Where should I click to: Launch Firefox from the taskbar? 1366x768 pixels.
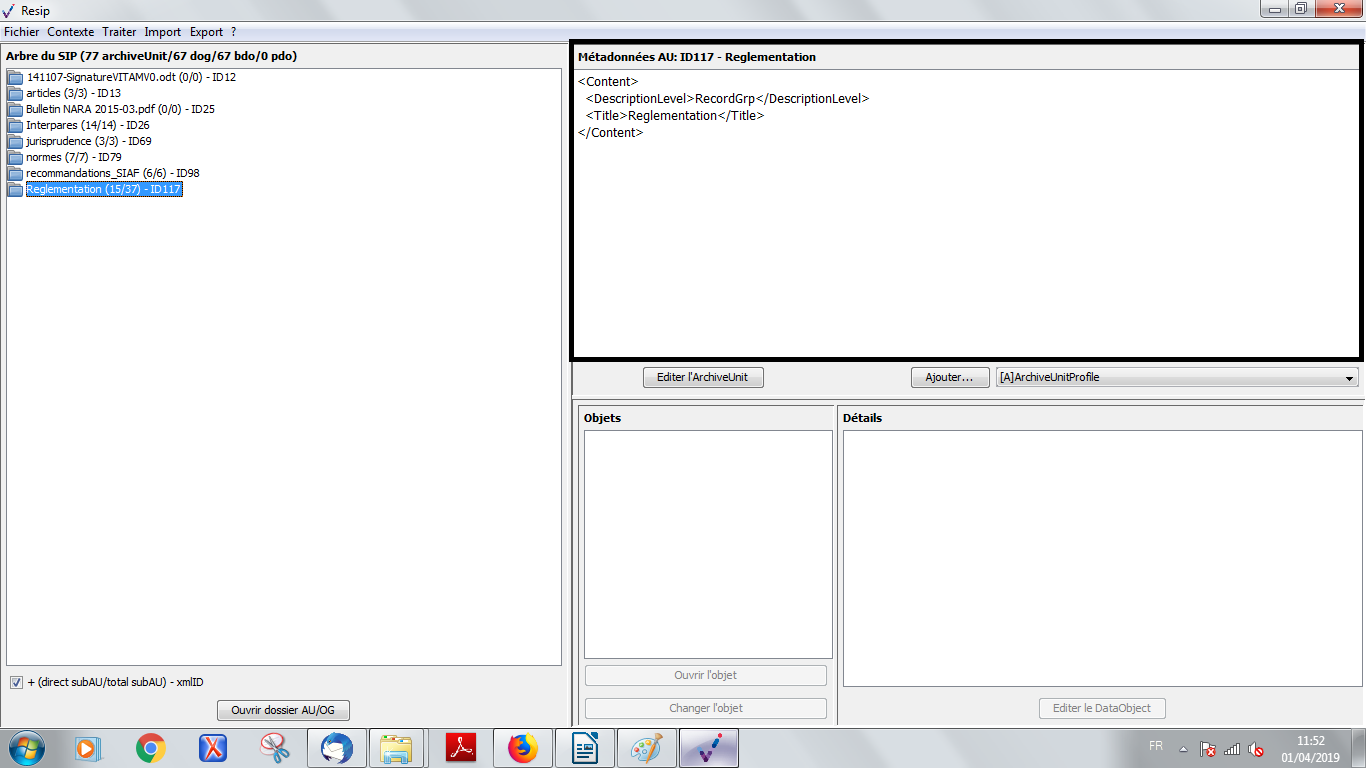point(522,747)
